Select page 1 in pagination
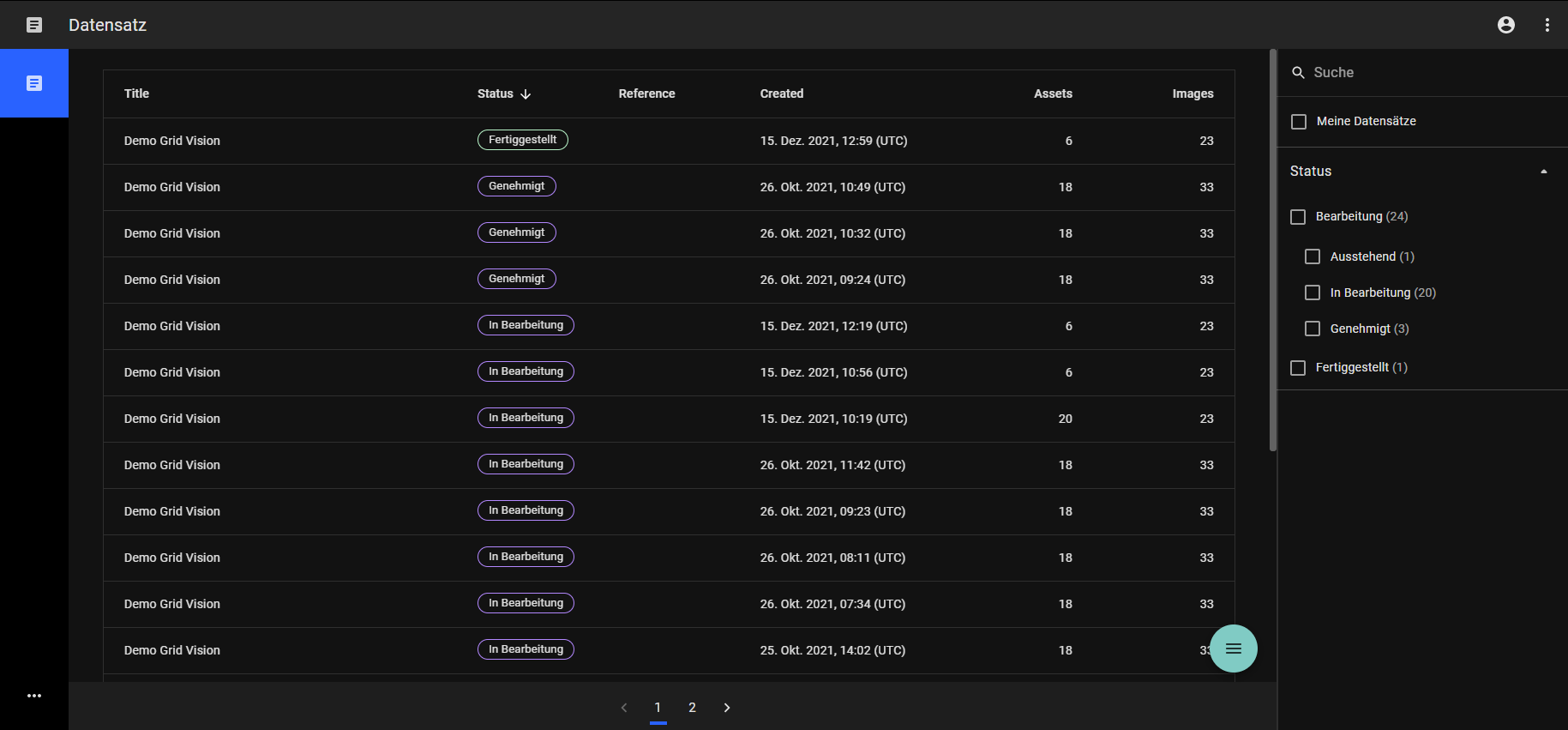The image size is (1568, 730). [x=658, y=708]
